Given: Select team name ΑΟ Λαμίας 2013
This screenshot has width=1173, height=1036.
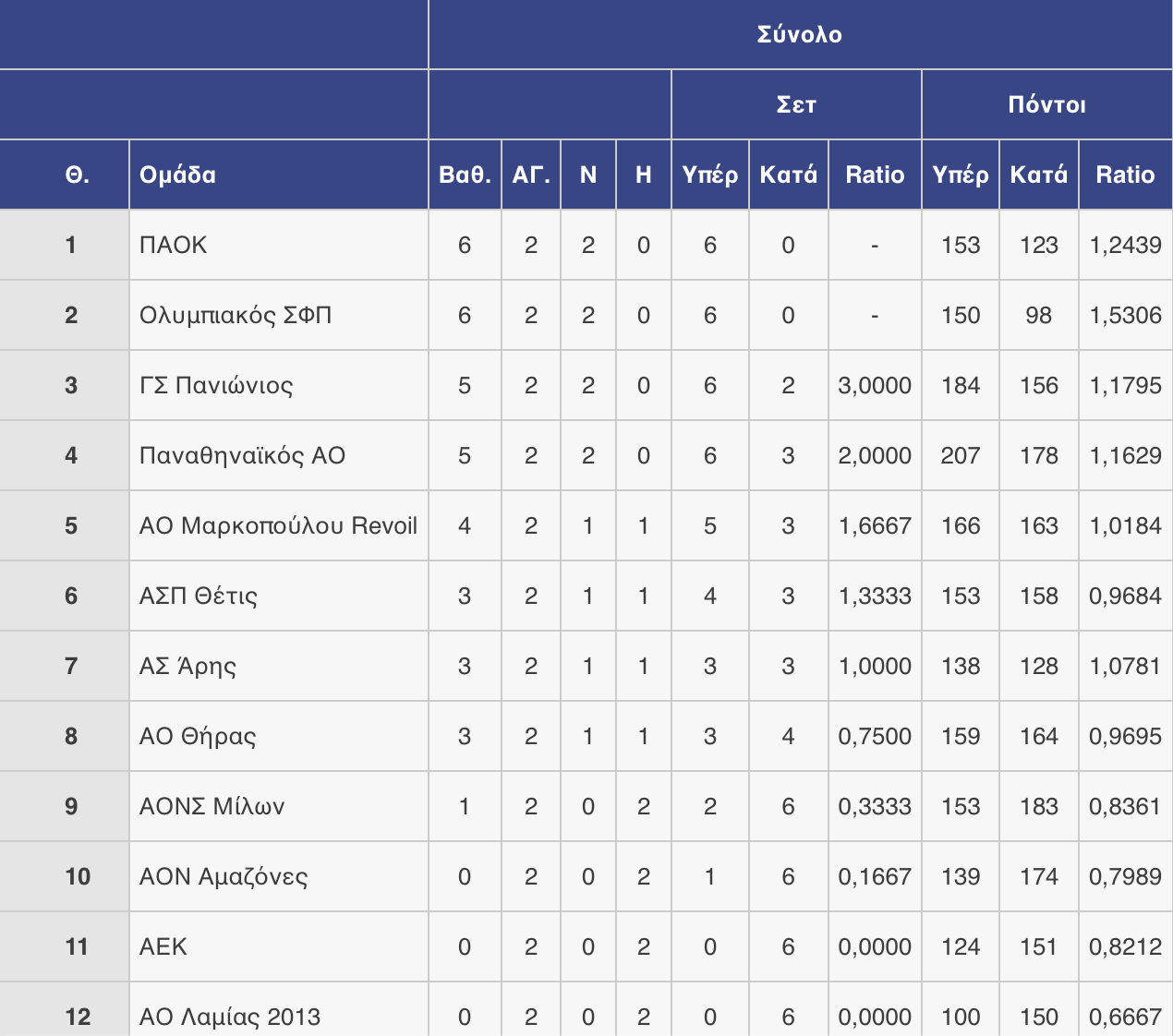Looking at the screenshot, I should pyautogui.click(x=230, y=1017).
